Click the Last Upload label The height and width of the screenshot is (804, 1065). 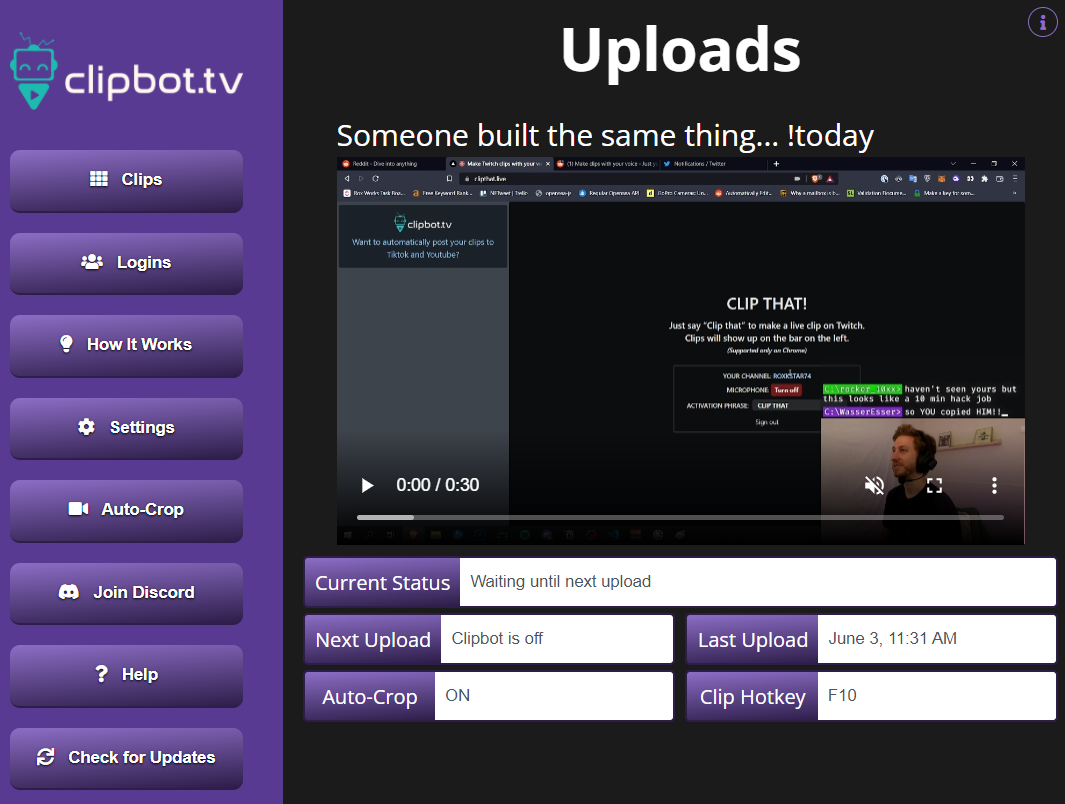tap(753, 639)
